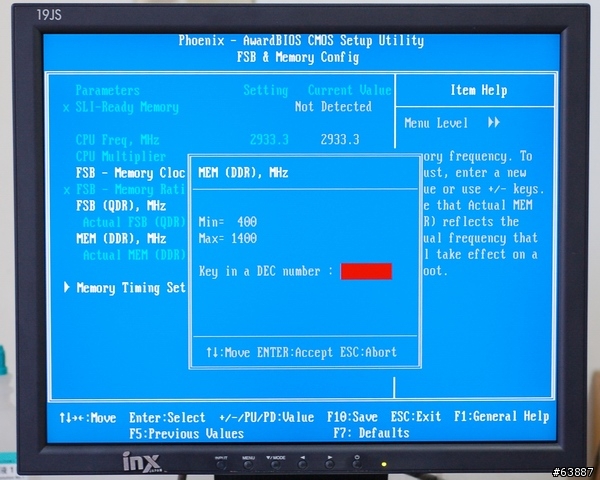Click the CPU Freq, MHz label
This screenshot has height=480, width=600.
[x=117, y=140]
